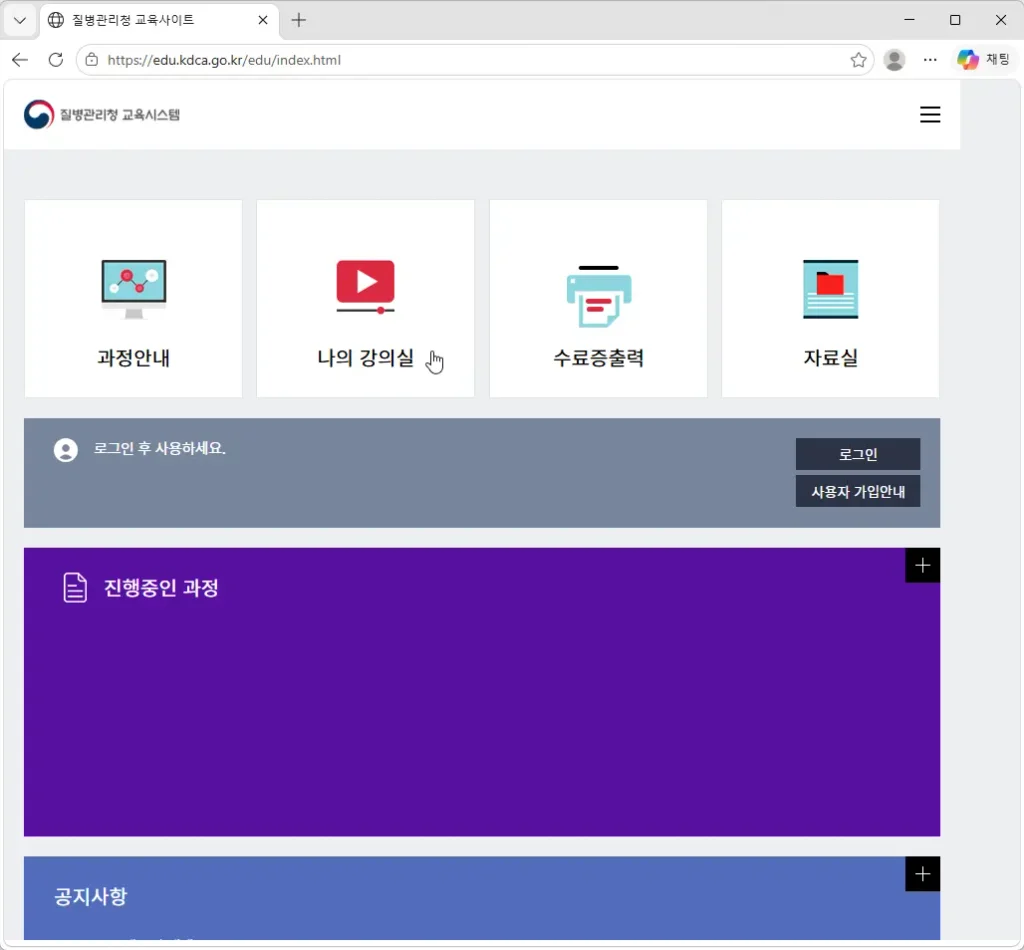Click the 로그인 후 사용하세요 text
Image resolution: width=1024 pixels, height=950 pixels.
(x=159, y=449)
